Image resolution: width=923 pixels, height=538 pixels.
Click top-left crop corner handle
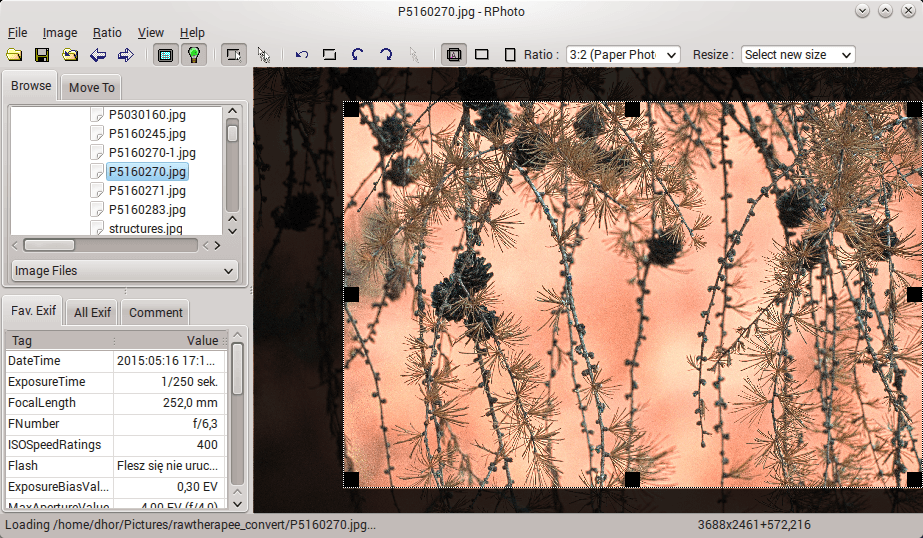pos(351,109)
